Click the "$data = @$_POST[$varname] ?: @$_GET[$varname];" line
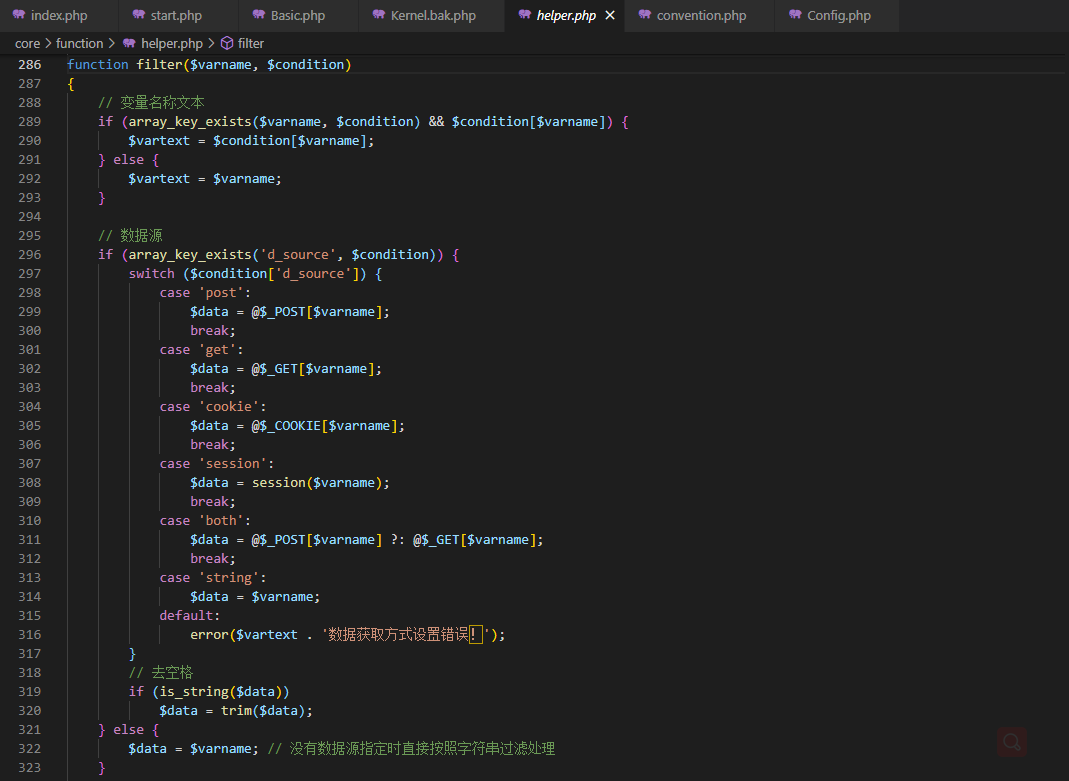This screenshot has width=1069, height=781. click(367, 540)
